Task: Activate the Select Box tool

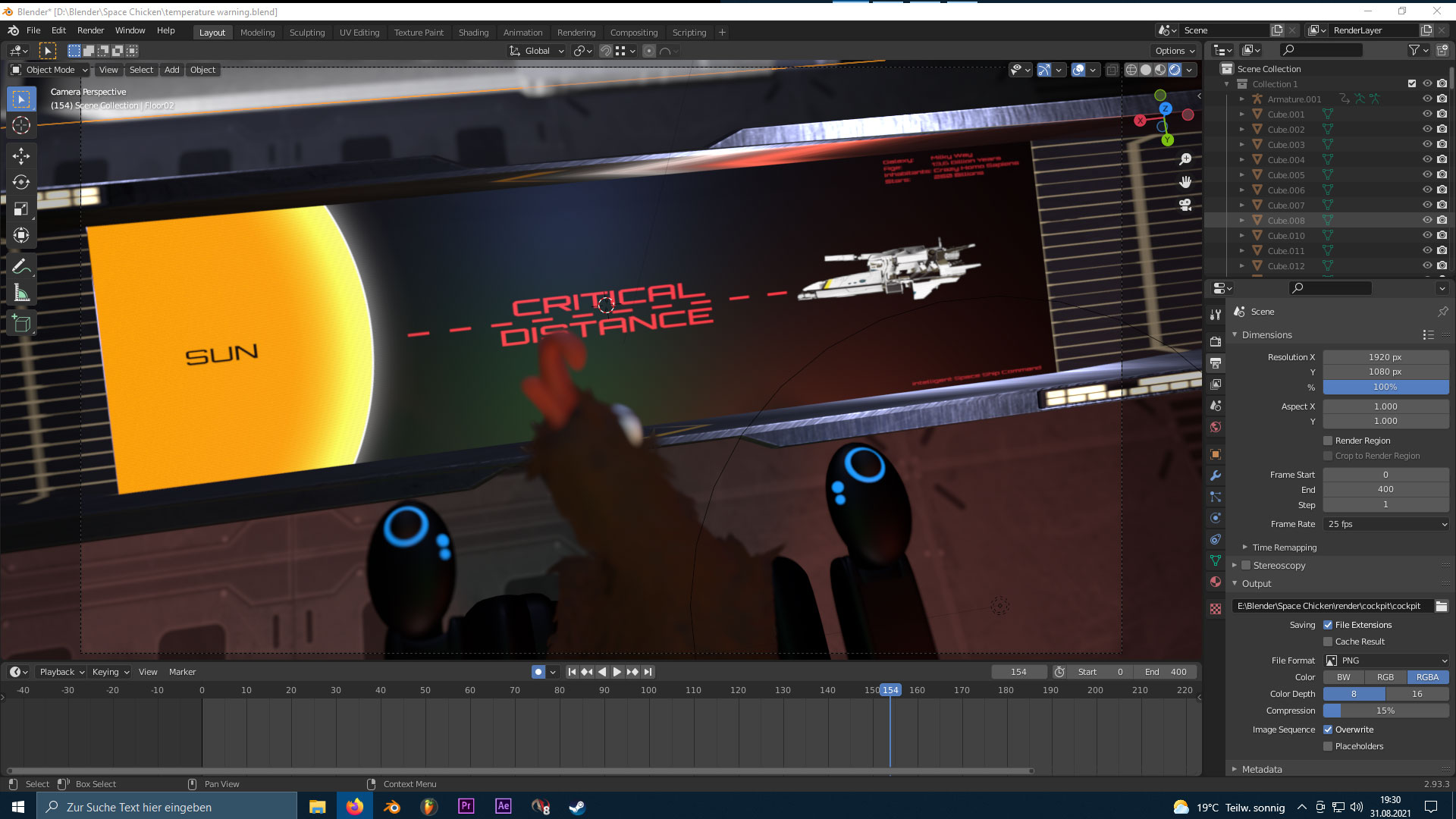Action: pyautogui.click(x=21, y=99)
